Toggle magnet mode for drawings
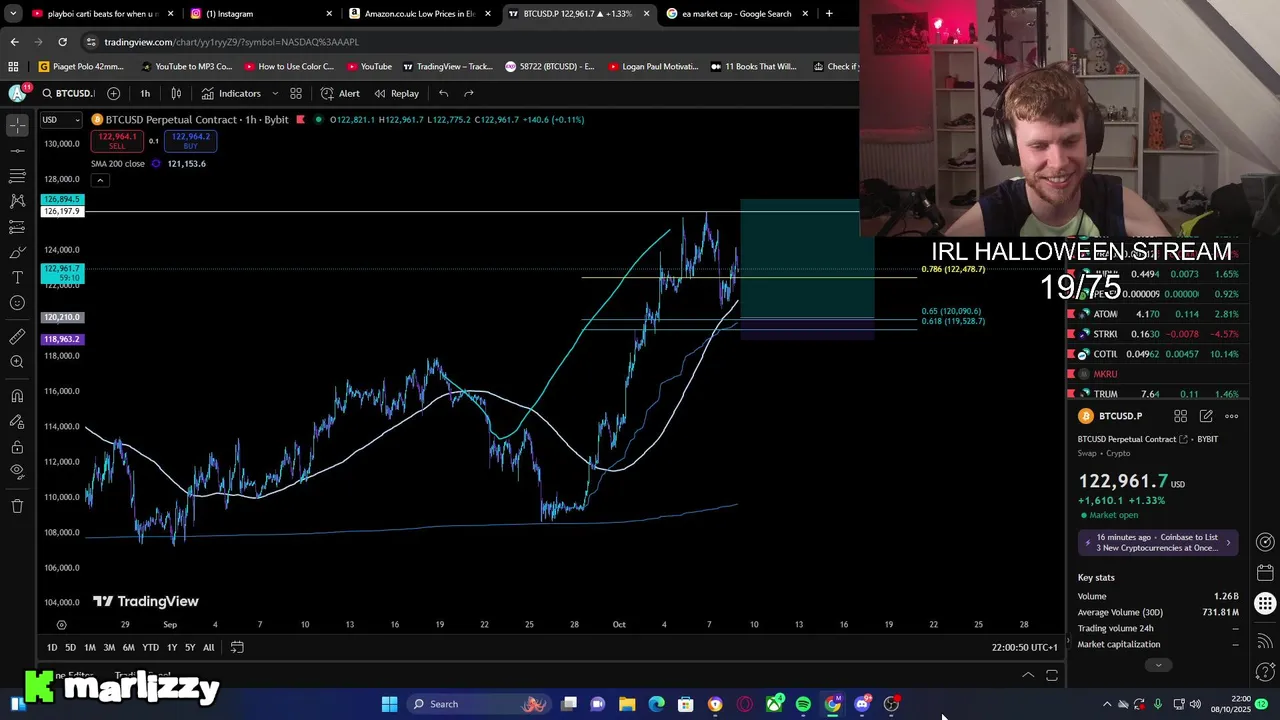Screen dimensions: 1280x720 tap(17, 396)
